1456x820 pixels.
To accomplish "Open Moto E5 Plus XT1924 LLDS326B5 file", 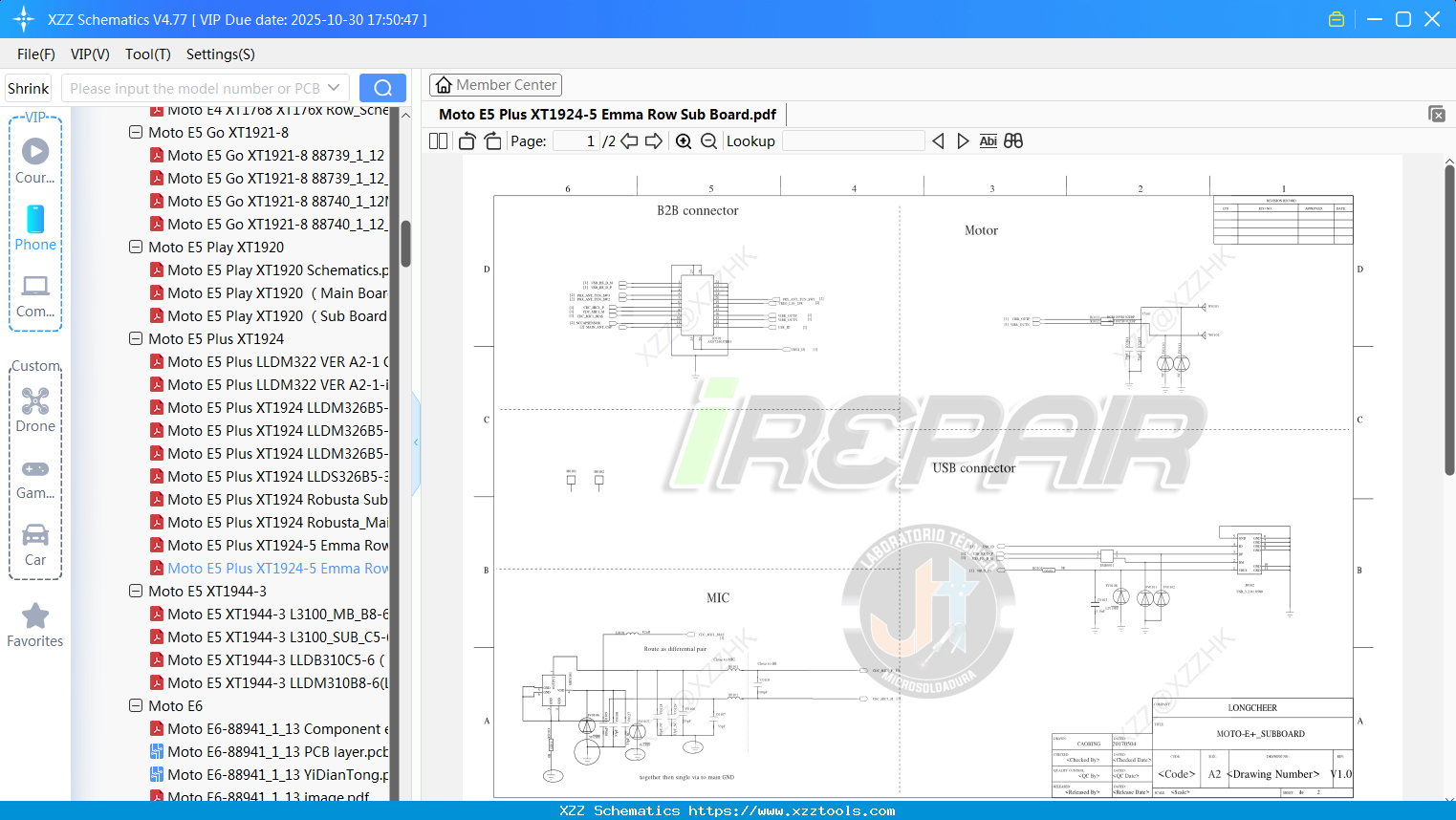I will click(x=269, y=476).
